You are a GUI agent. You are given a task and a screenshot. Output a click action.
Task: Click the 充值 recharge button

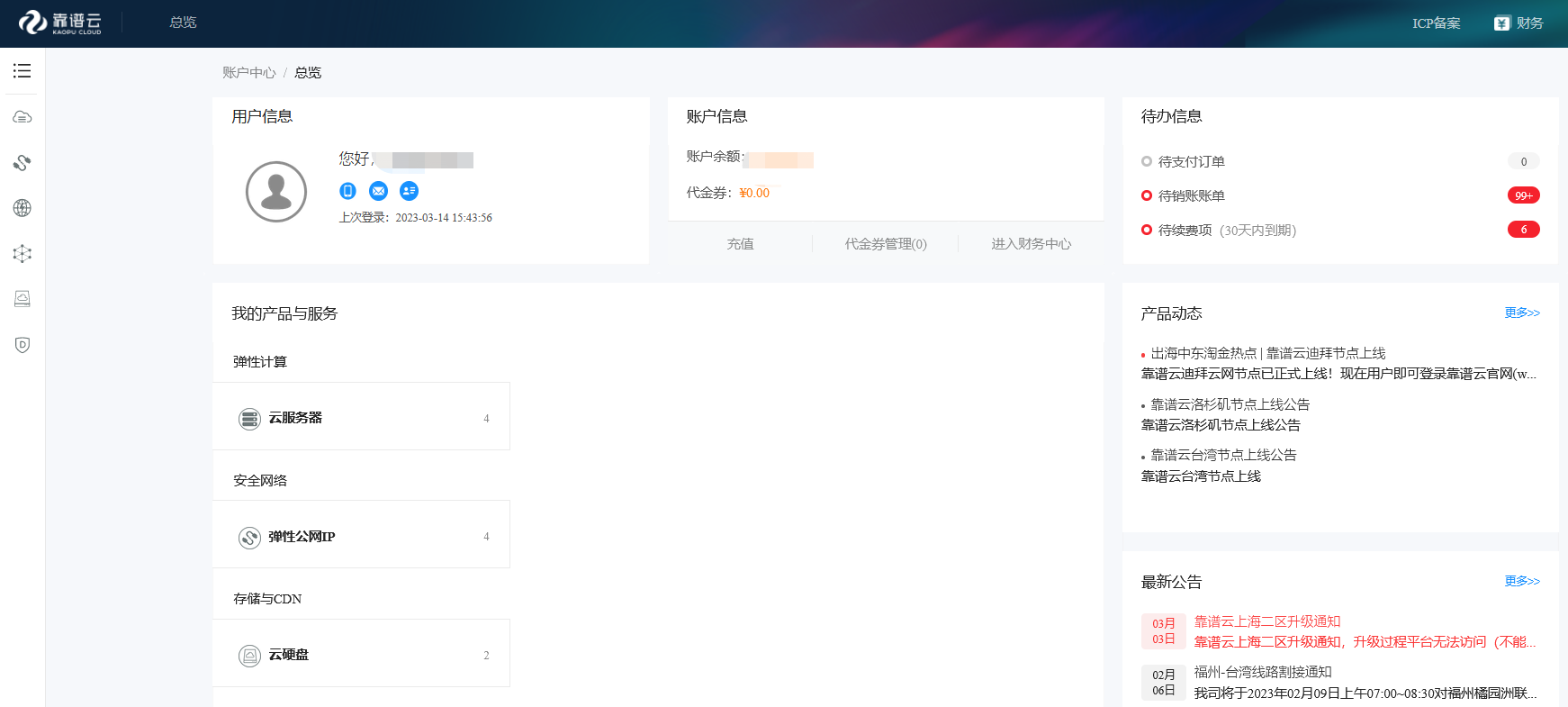pyautogui.click(x=740, y=244)
